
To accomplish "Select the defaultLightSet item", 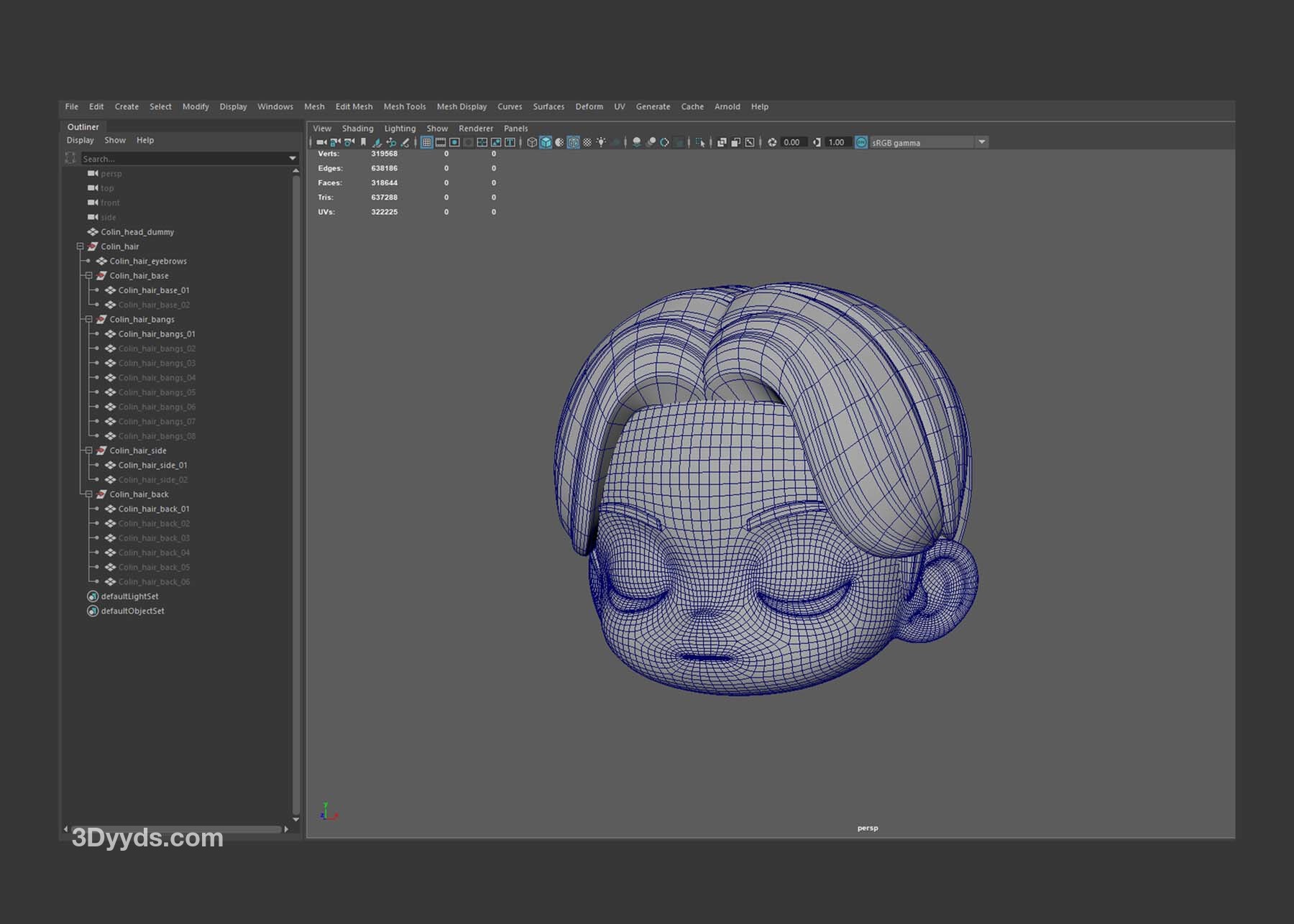I will pos(129,596).
